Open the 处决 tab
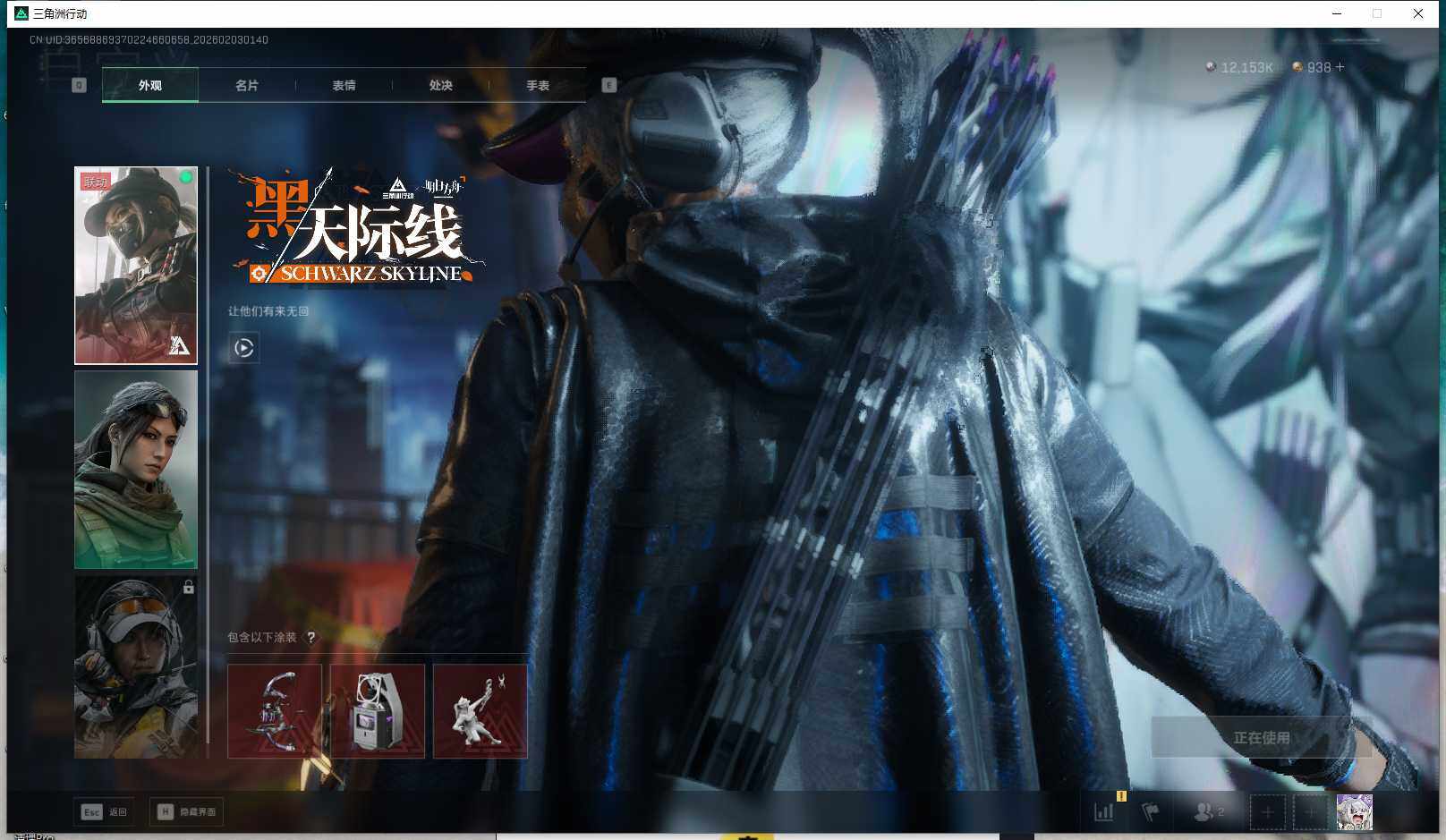Screen dimensions: 1446x840 [440, 85]
